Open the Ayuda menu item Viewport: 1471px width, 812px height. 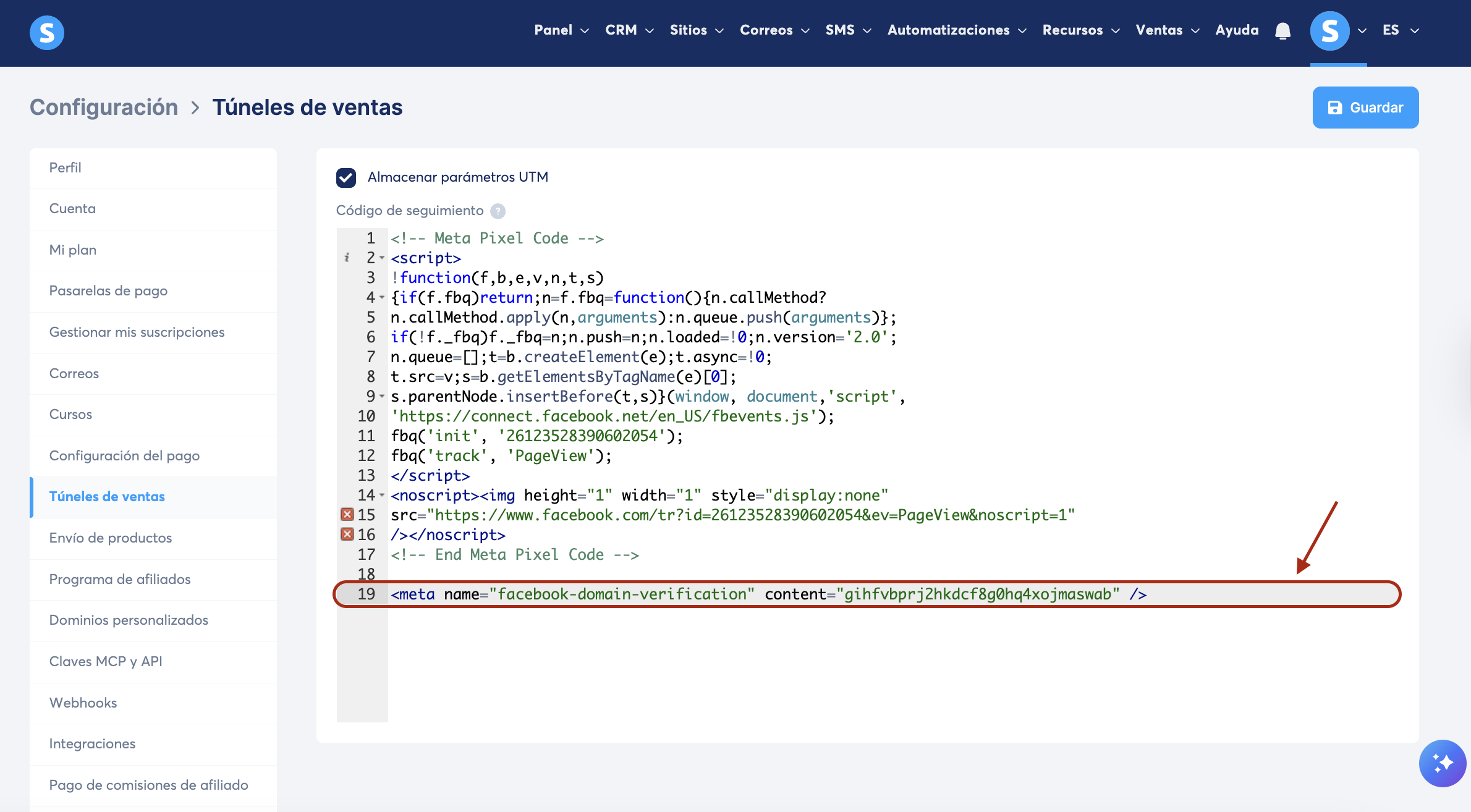click(x=1237, y=30)
